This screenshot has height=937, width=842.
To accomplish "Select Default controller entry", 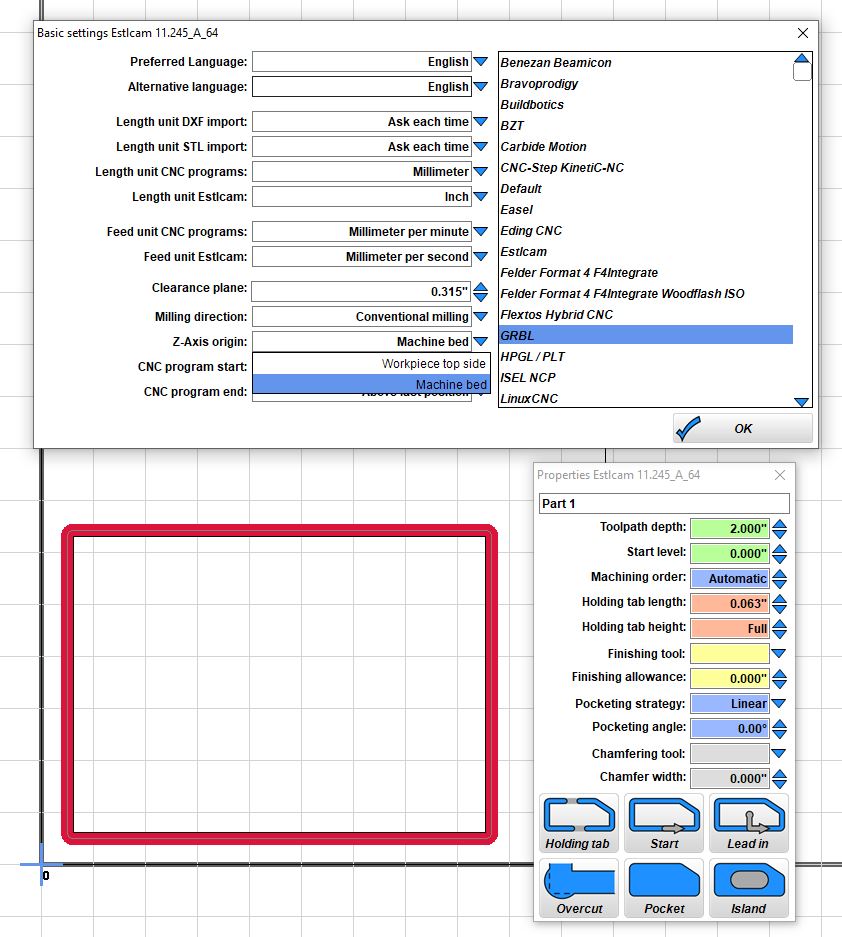I will 646,189.
